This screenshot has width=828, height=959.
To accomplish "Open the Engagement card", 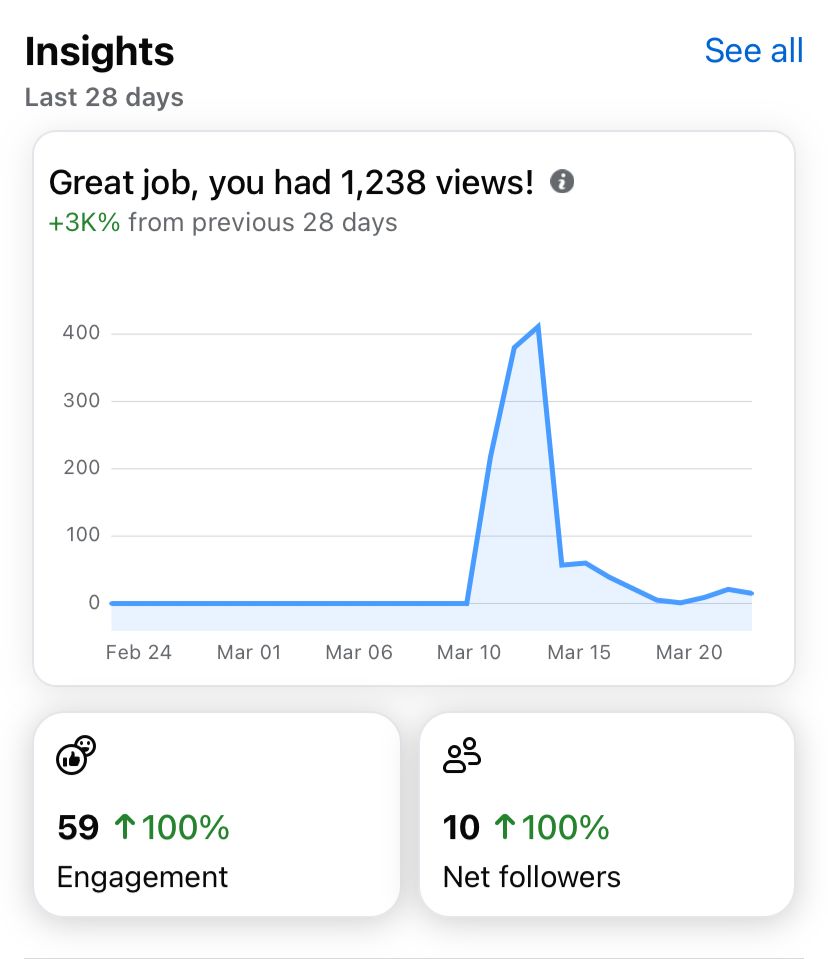I will point(216,814).
